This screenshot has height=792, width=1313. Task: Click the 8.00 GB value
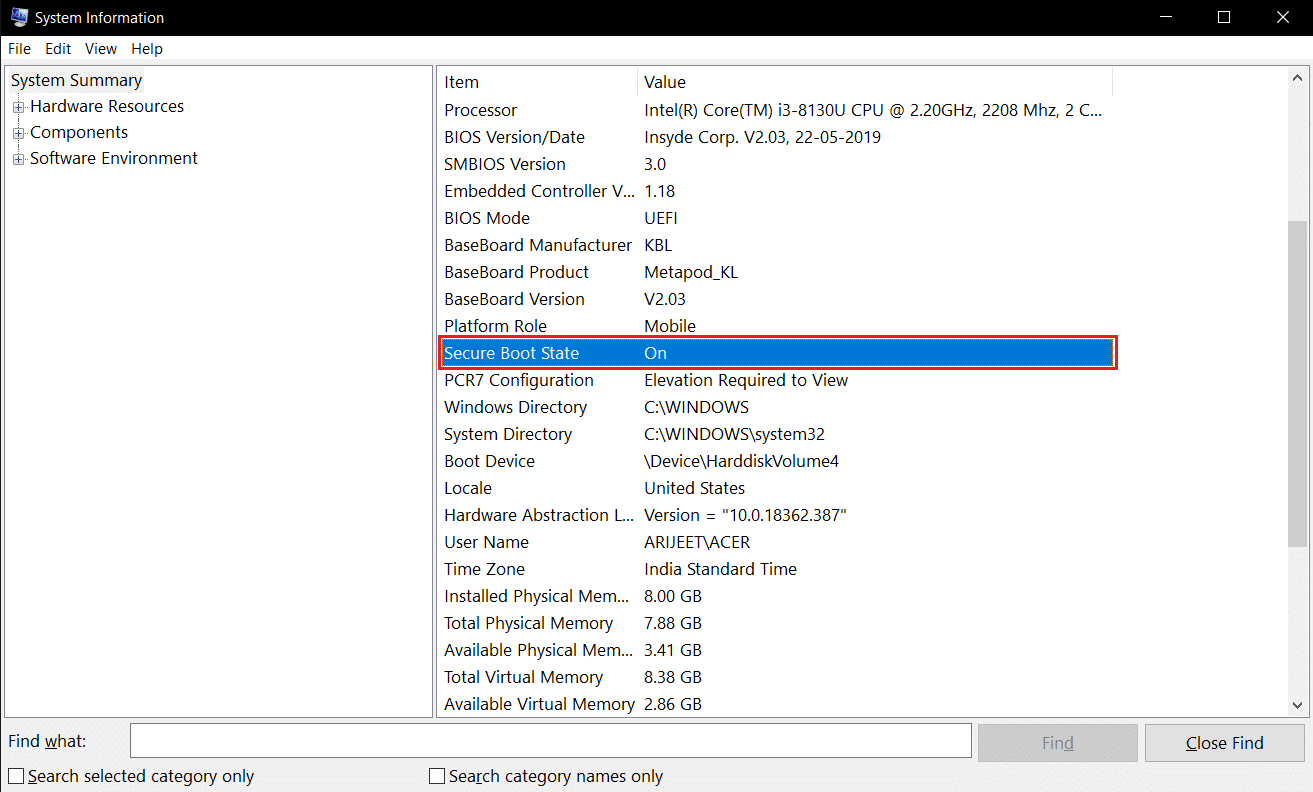pyautogui.click(x=673, y=596)
